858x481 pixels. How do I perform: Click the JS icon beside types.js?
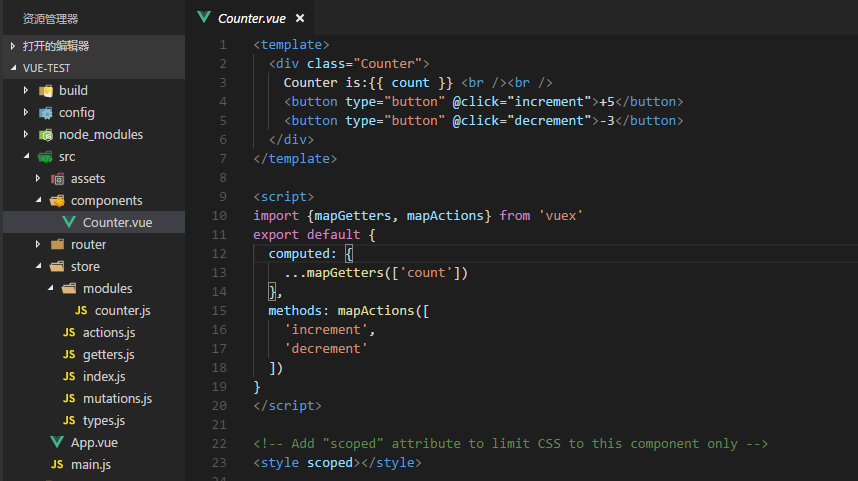[69, 420]
